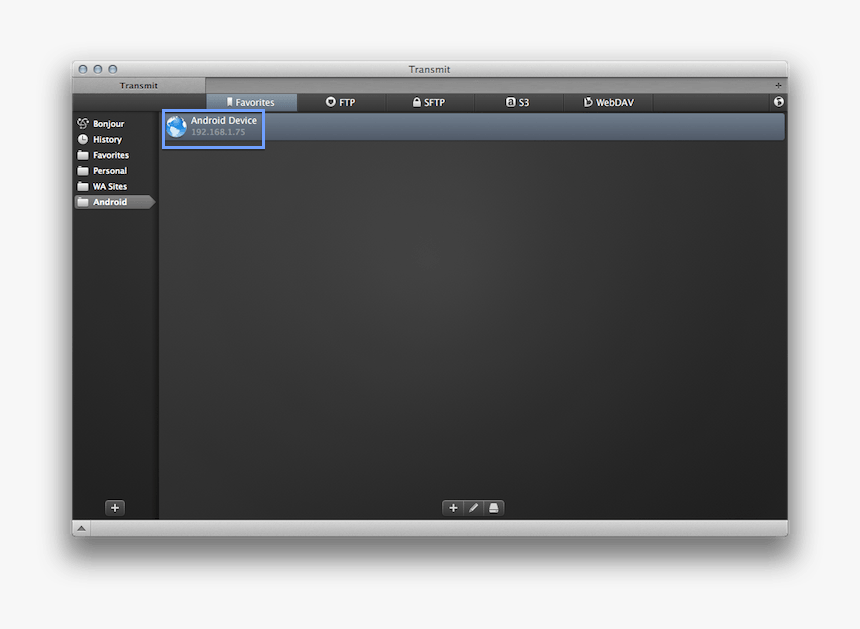Switch to the FTP connection tab

(341, 103)
